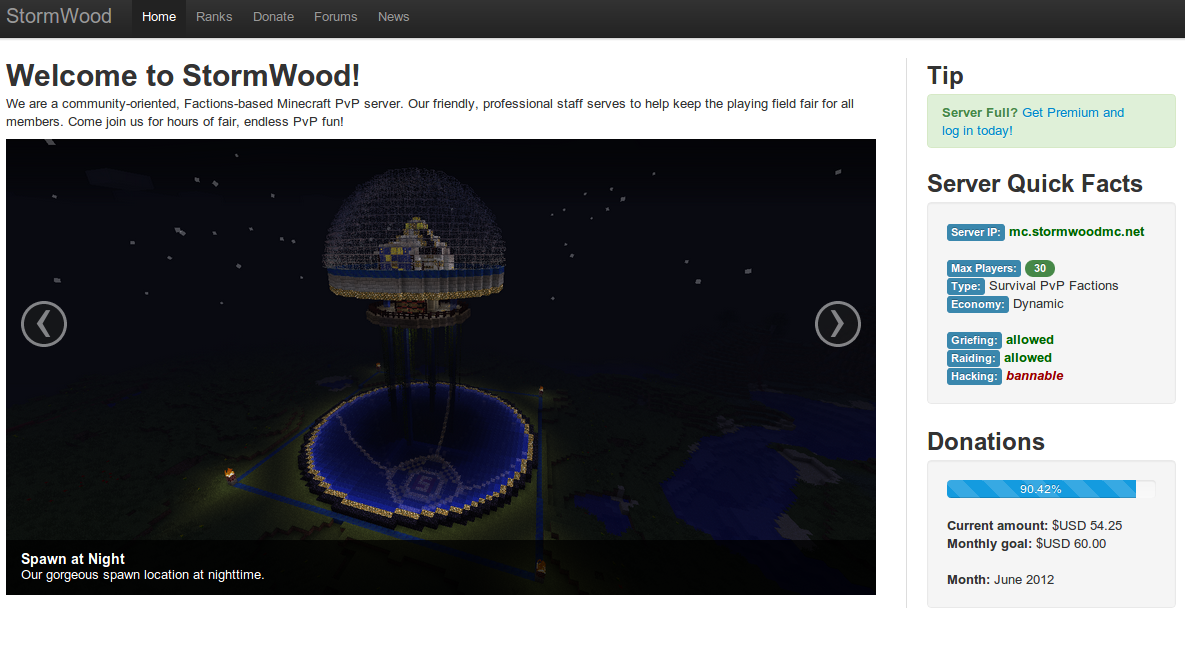Go to the Donate page
The image size is (1185, 656).
coord(273,17)
